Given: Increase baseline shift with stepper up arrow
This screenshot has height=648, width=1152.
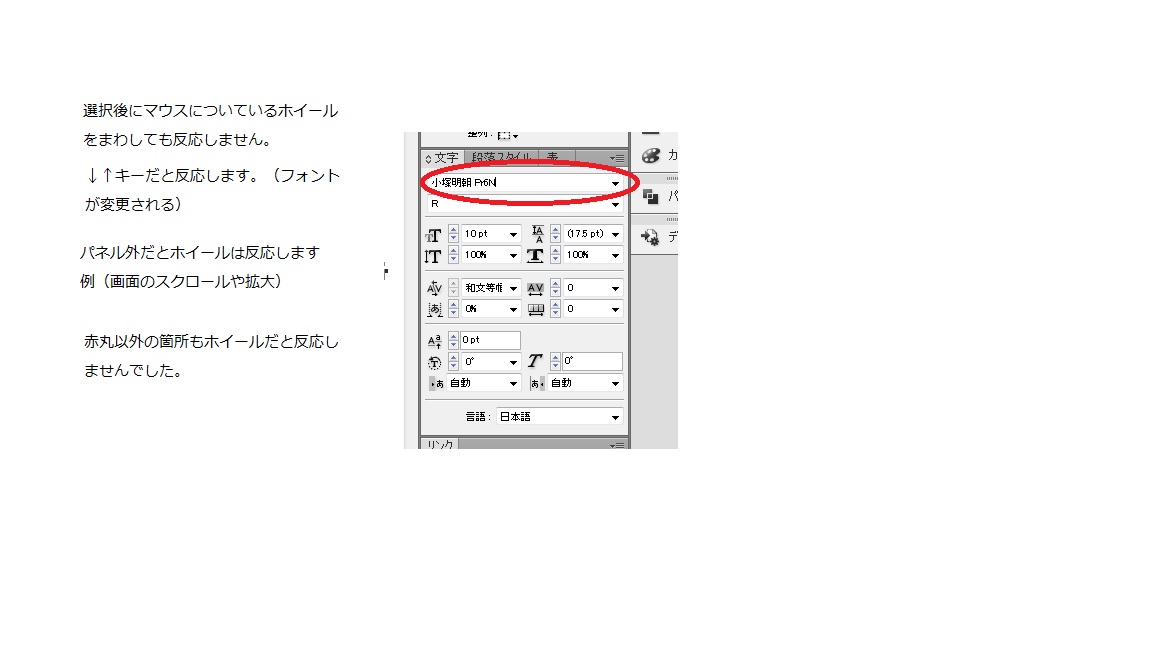Looking at the screenshot, I should 453,336.
